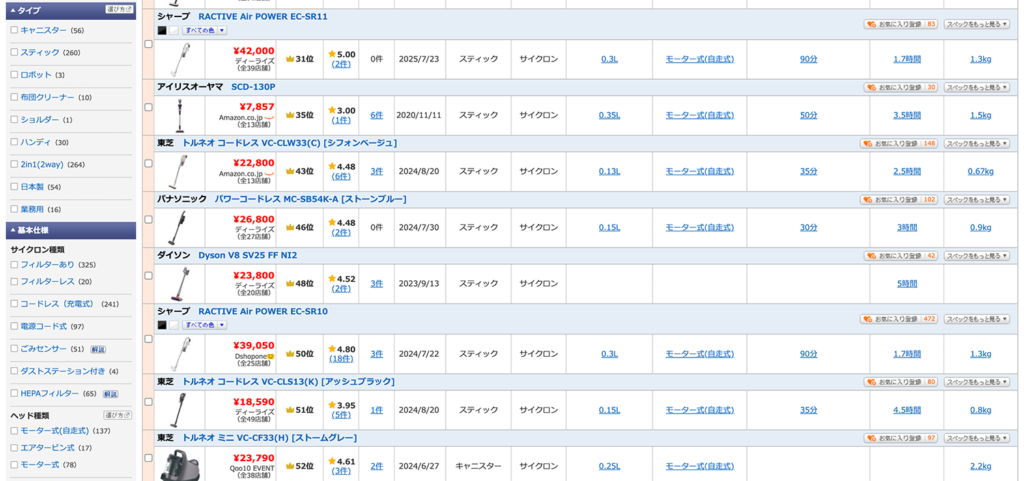Add Dyson V8 to favorites (42)

(901, 256)
